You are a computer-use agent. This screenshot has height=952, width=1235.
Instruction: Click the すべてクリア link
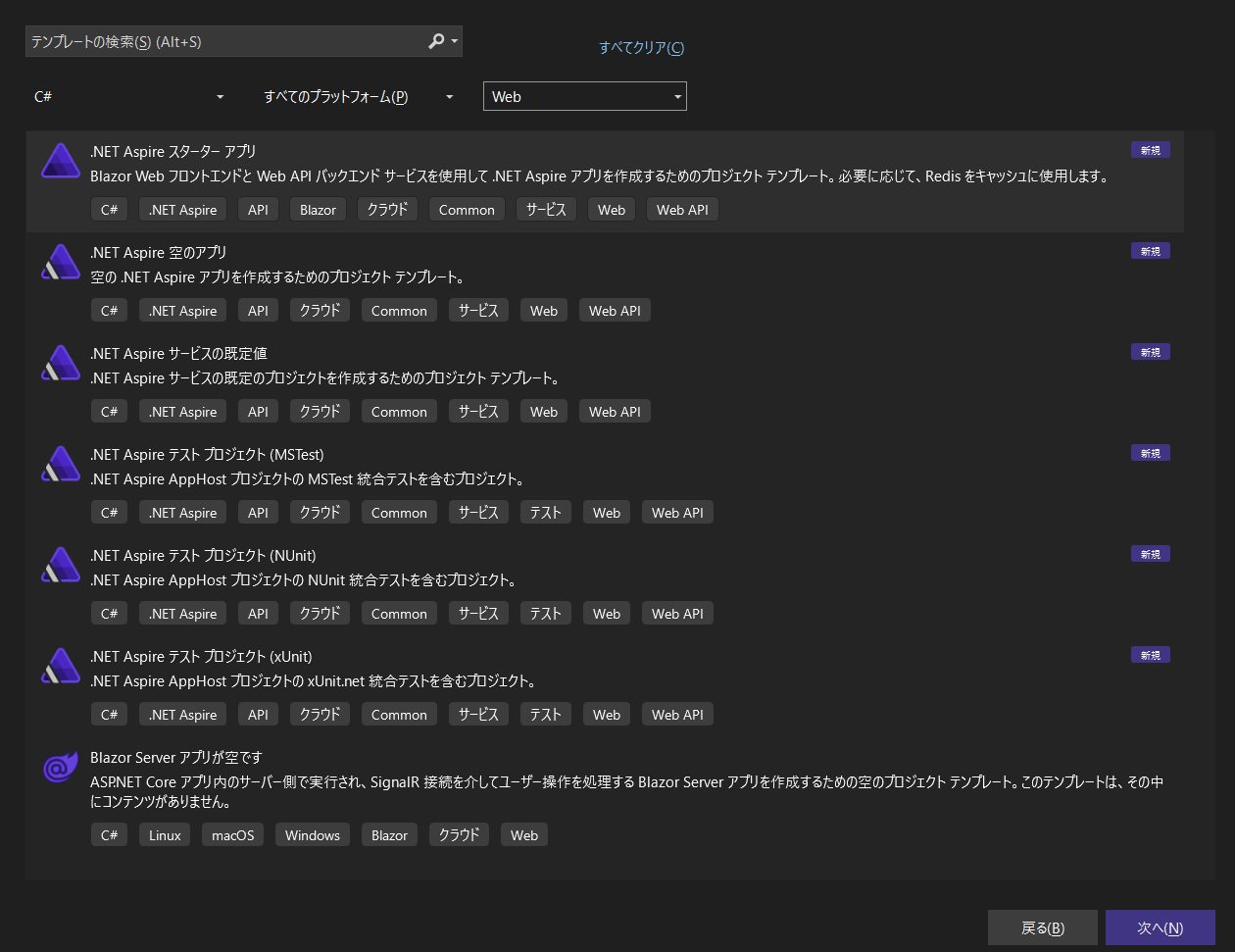[642, 47]
